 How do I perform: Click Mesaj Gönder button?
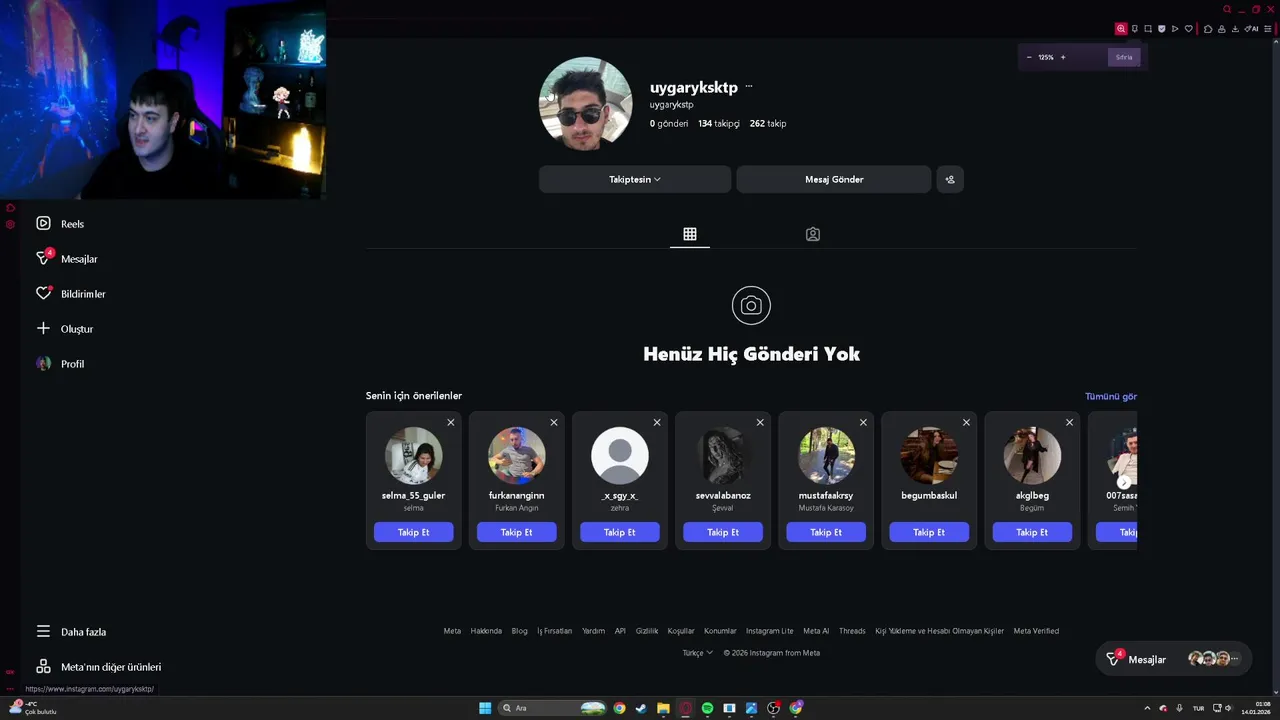[834, 179]
